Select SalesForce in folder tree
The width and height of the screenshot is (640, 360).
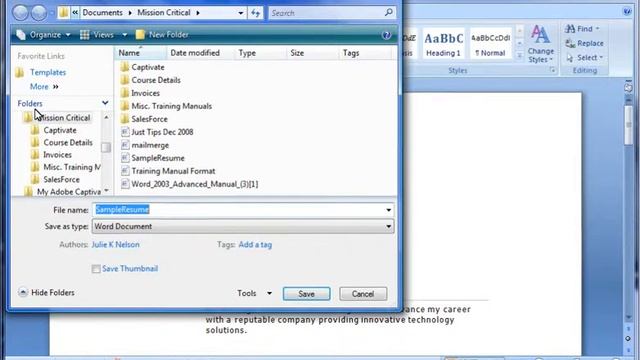(62, 179)
